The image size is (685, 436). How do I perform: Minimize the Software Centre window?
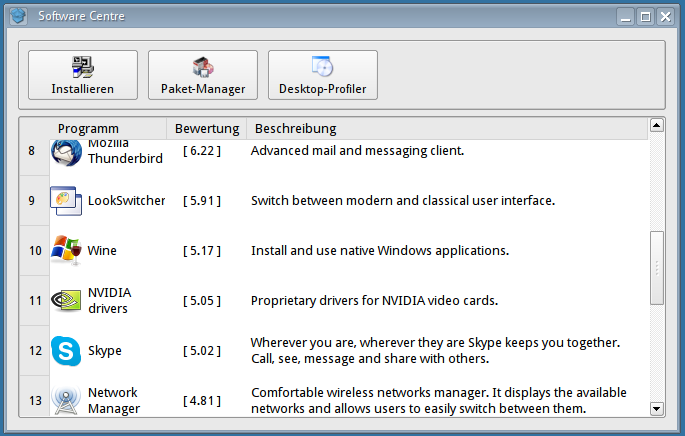pyautogui.click(x=626, y=17)
